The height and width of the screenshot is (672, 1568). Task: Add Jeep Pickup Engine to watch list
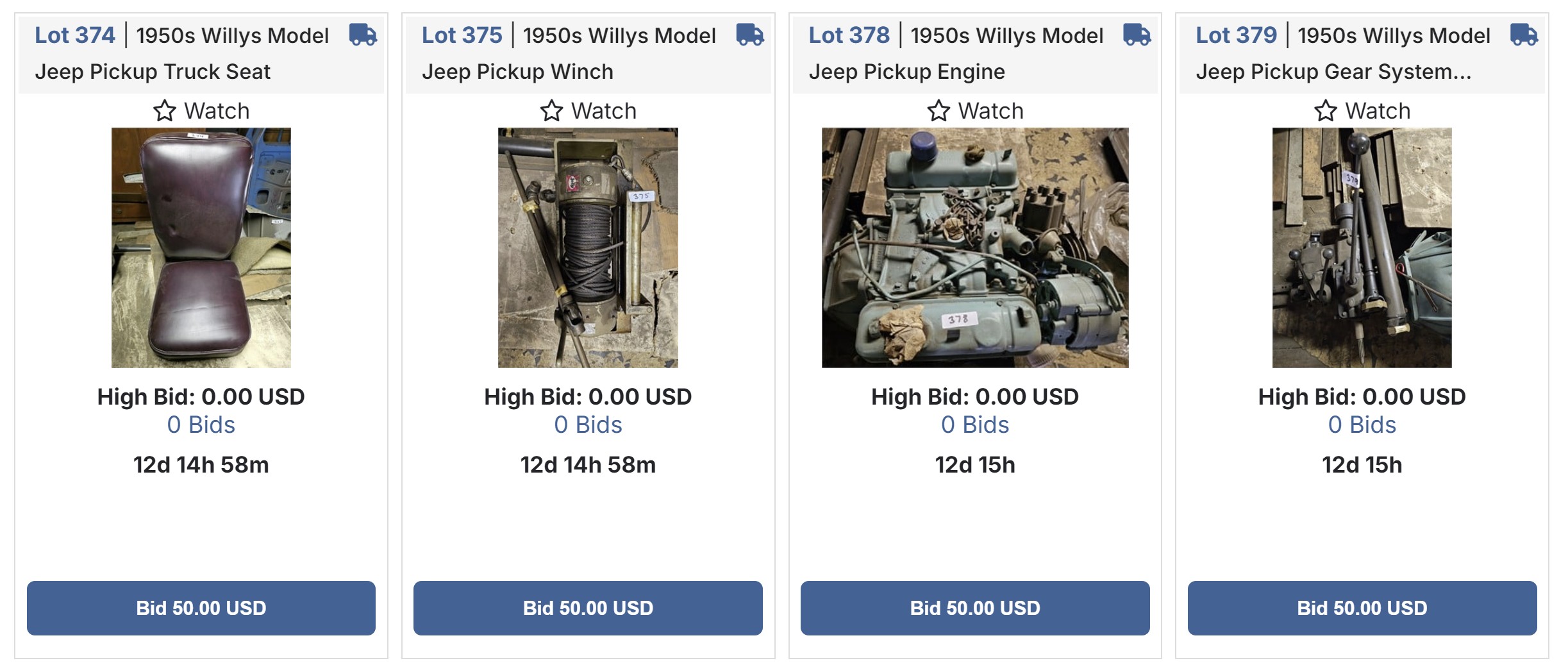pyautogui.click(x=938, y=111)
